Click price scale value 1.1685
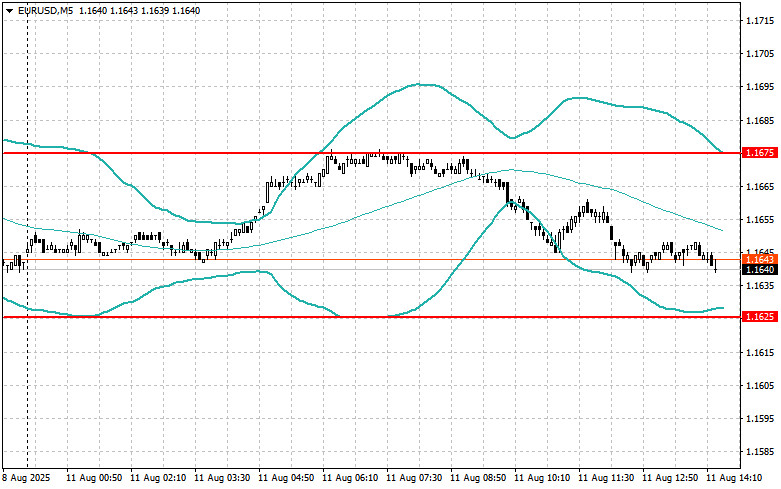The height and width of the screenshot is (489, 781). [x=760, y=121]
